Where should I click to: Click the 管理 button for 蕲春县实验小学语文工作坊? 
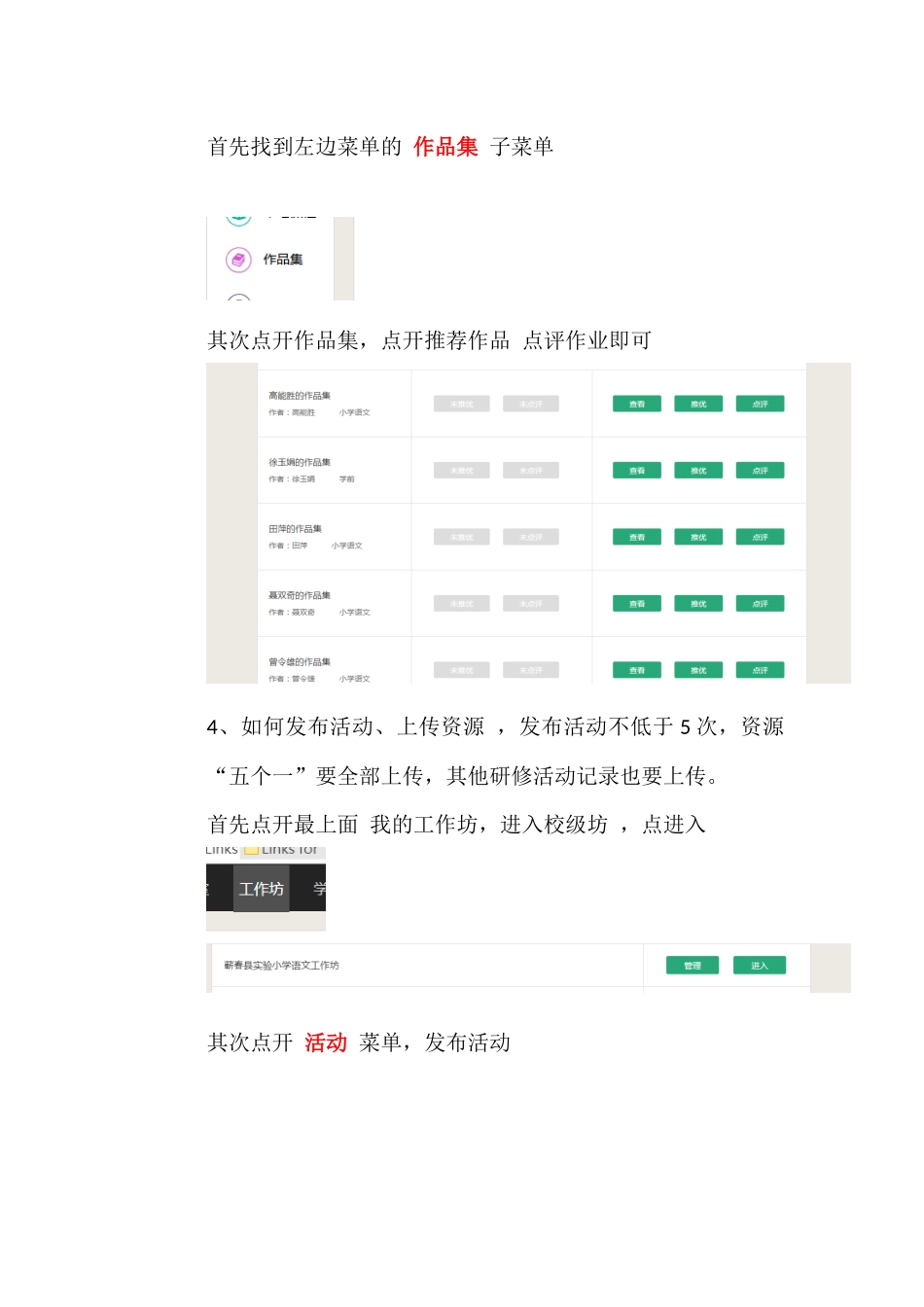tap(693, 966)
